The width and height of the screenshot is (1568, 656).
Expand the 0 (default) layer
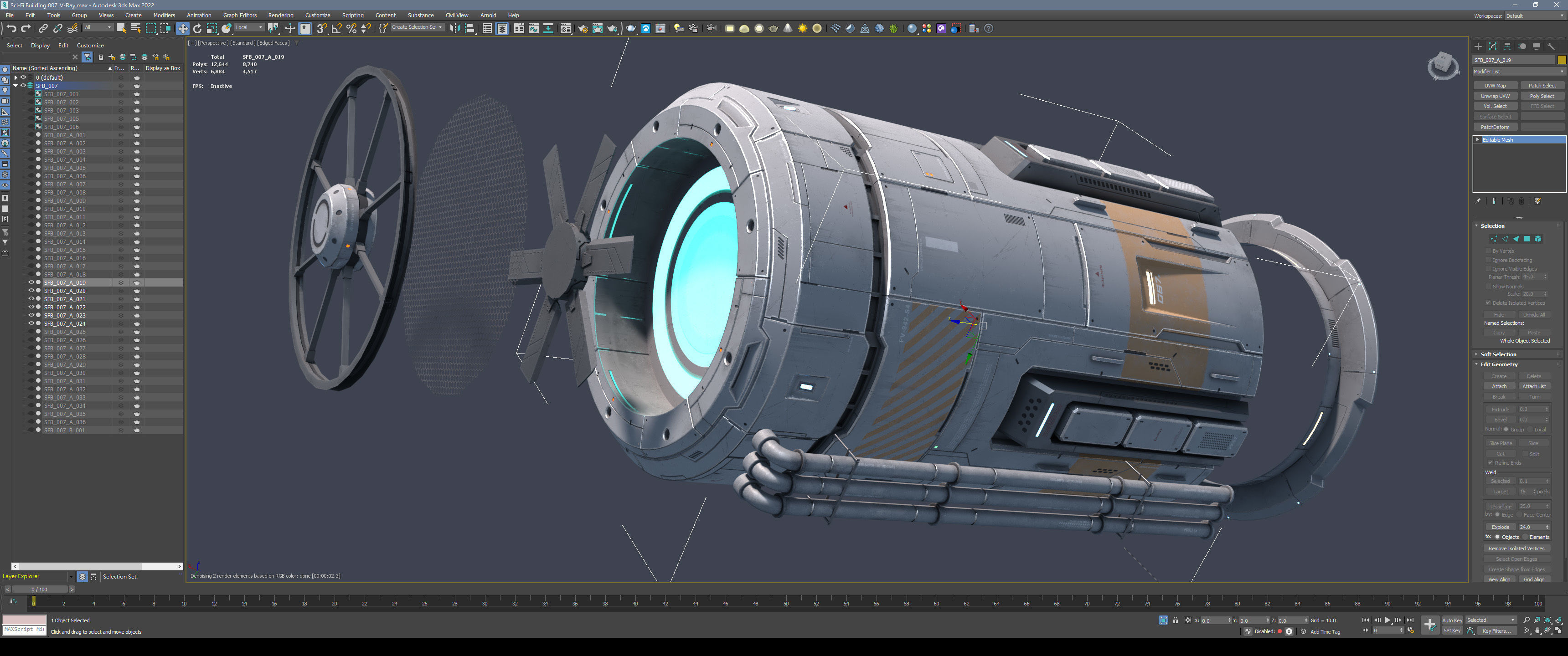pos(16,77)
